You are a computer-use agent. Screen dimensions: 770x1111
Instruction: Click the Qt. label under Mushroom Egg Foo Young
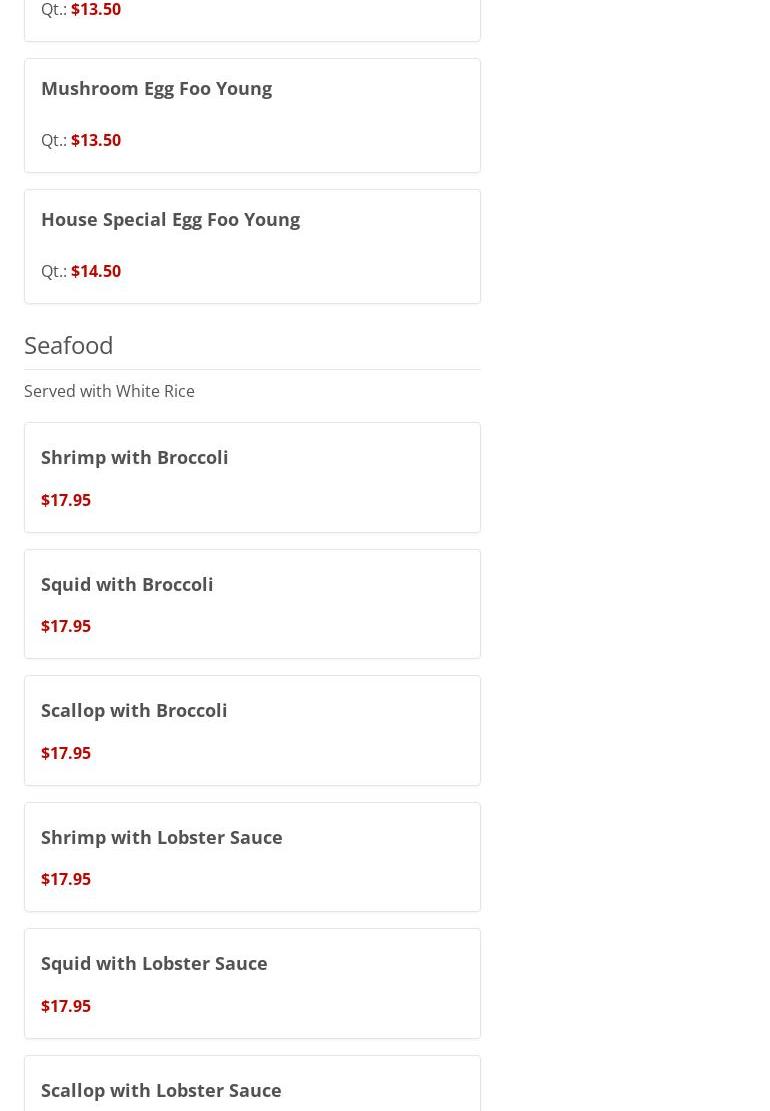coord(54,140)
